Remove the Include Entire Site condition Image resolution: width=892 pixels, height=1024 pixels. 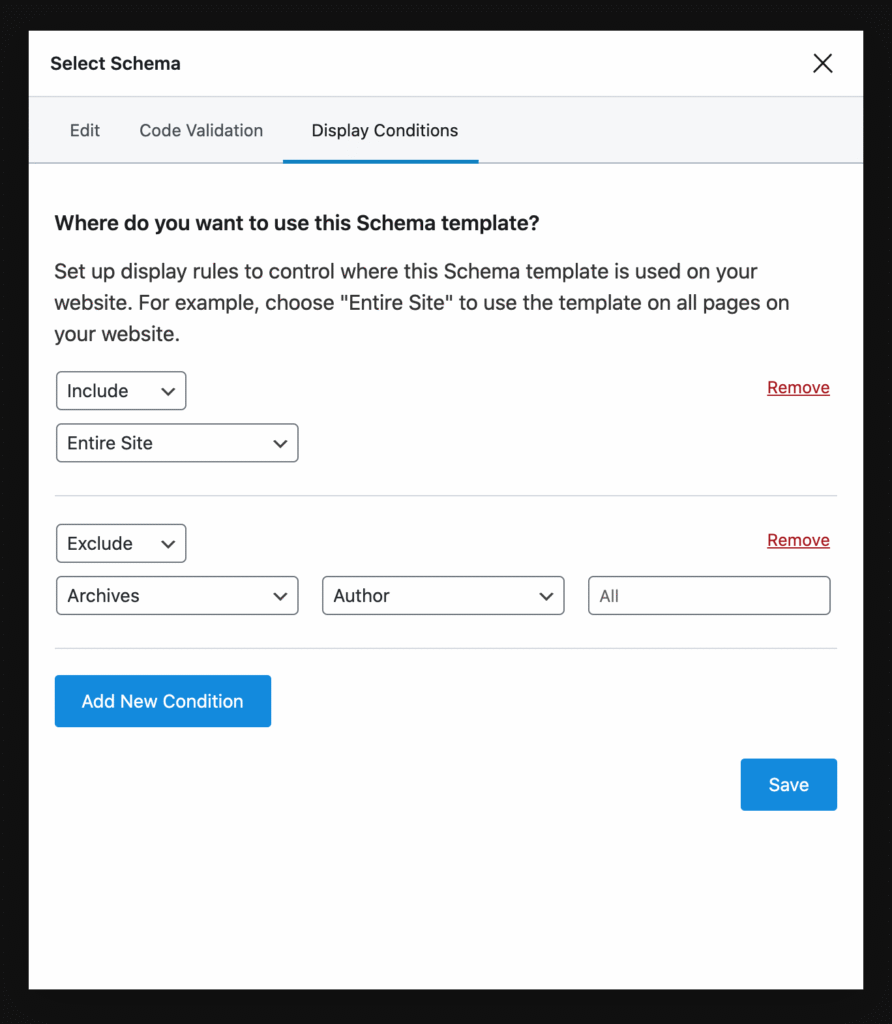[x=798, y=387]
